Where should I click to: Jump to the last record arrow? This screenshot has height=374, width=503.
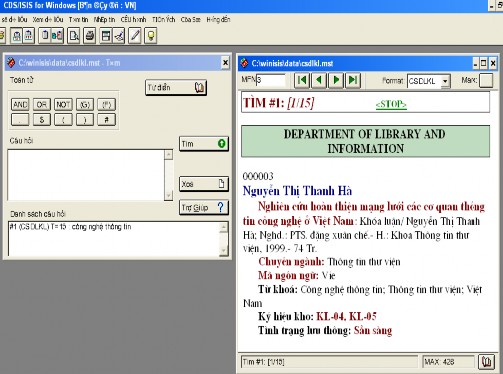click(x=353, y=80)
